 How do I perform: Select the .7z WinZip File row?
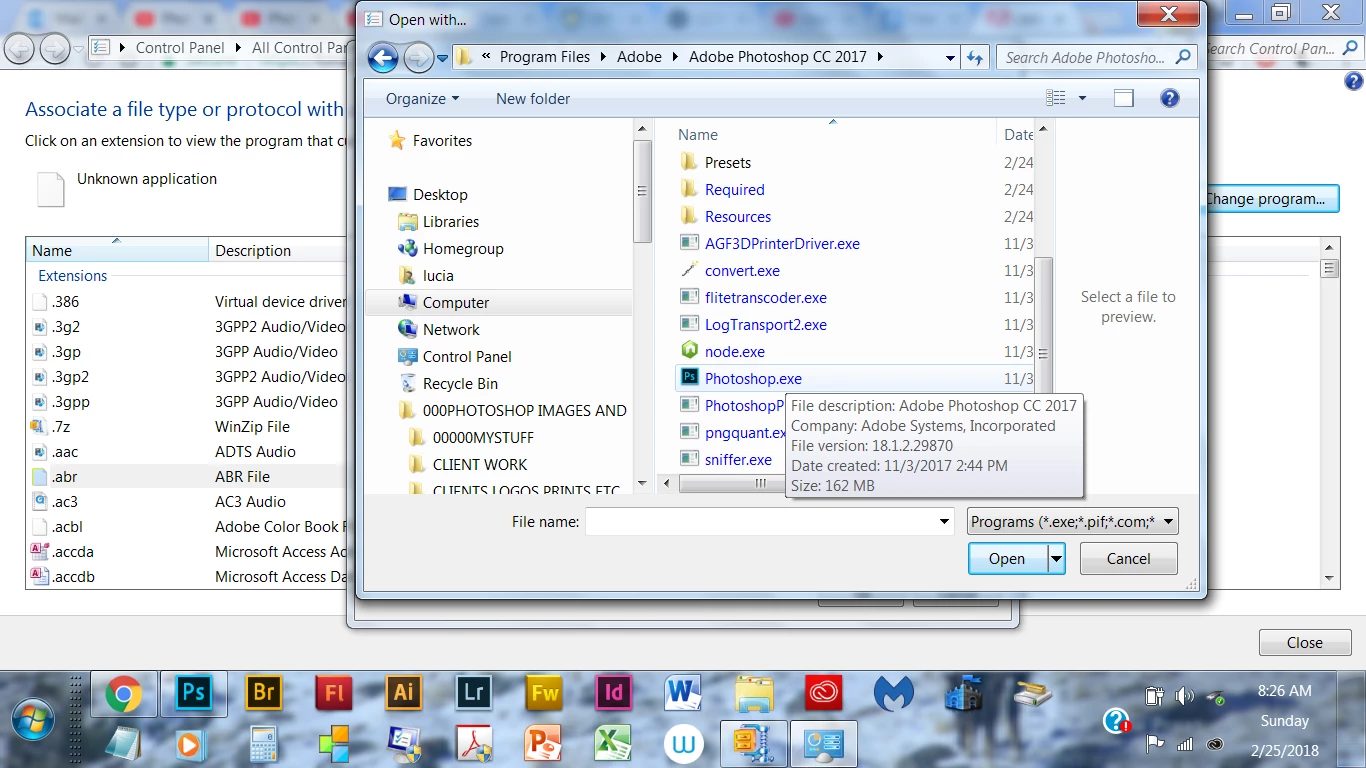186,427
